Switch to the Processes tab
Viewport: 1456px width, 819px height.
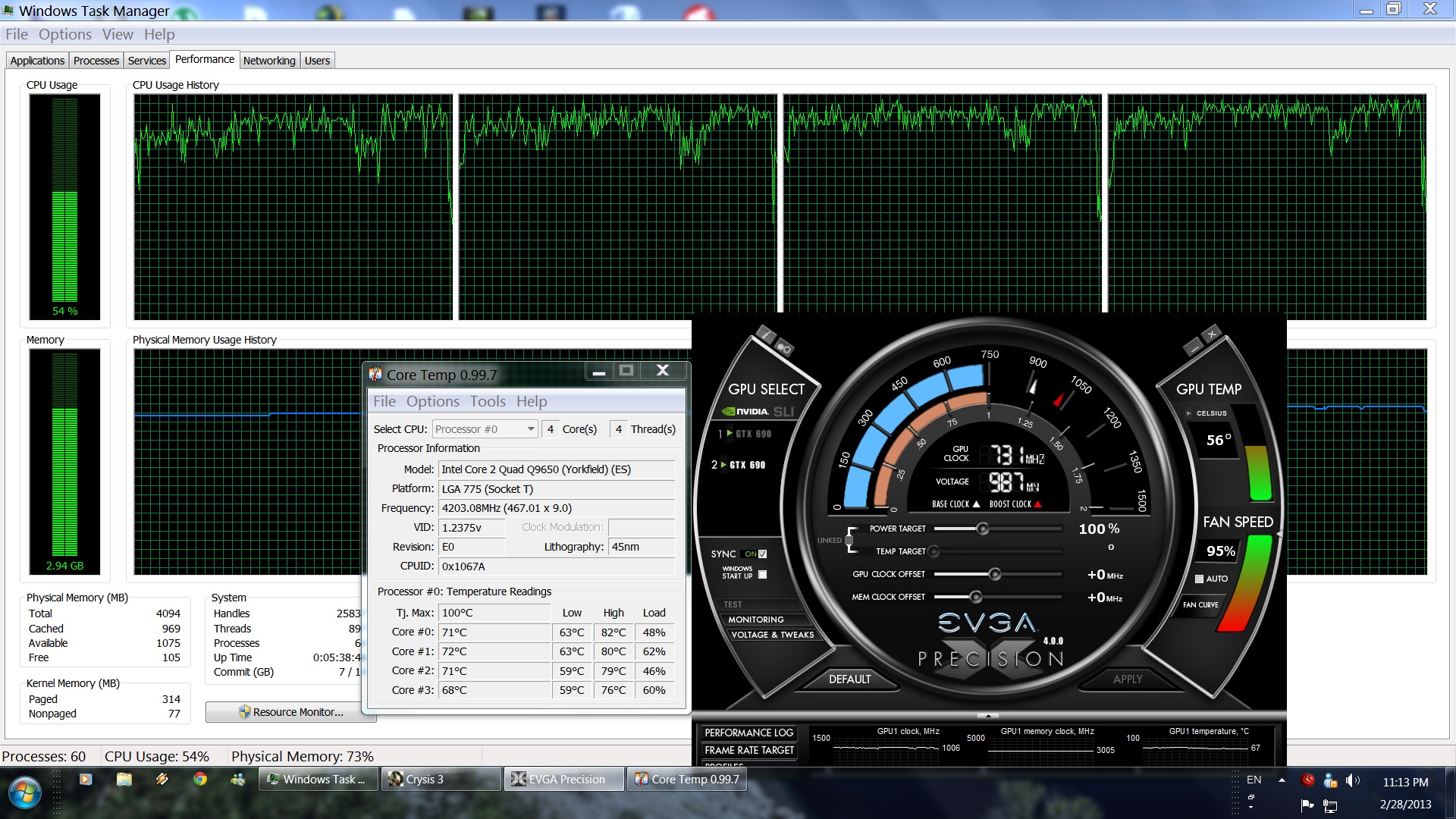tap(96, 61)
